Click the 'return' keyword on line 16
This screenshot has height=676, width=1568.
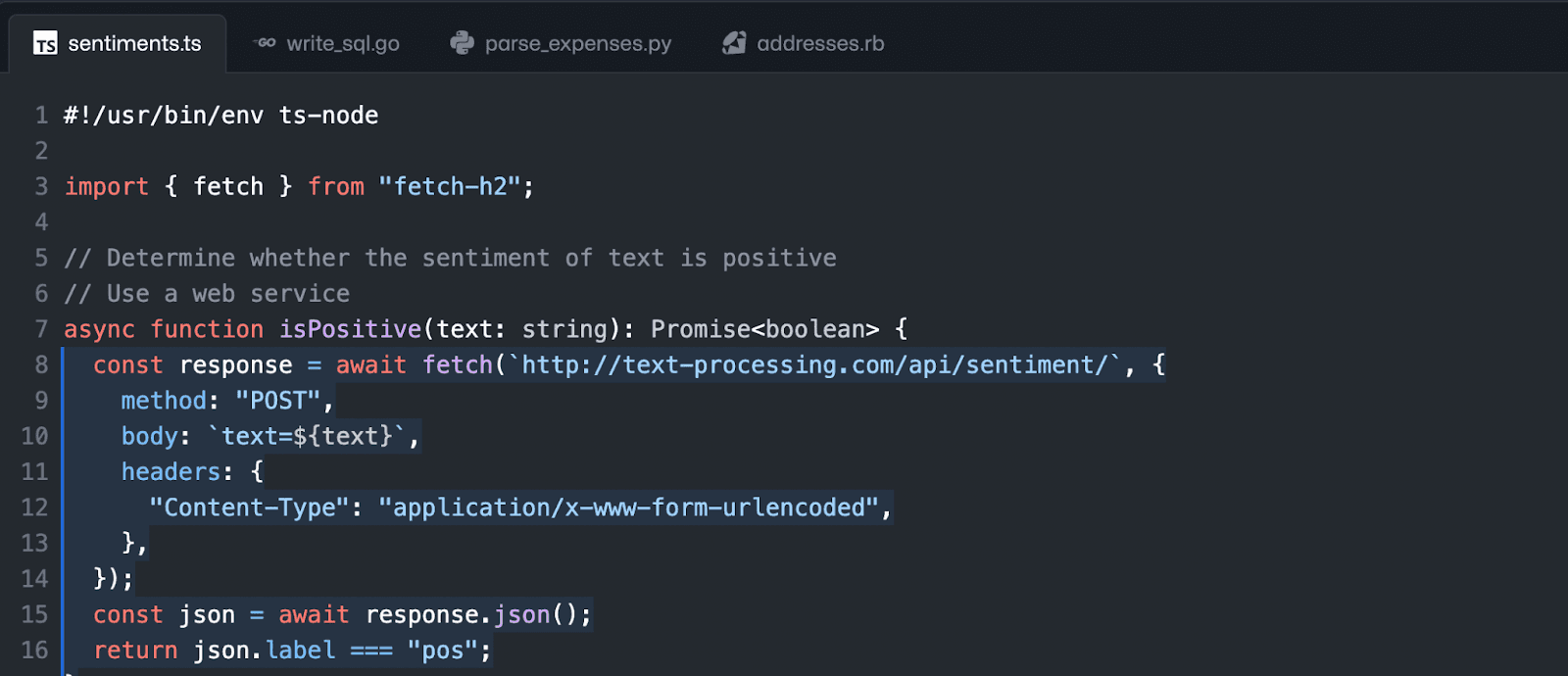point(135,651)
